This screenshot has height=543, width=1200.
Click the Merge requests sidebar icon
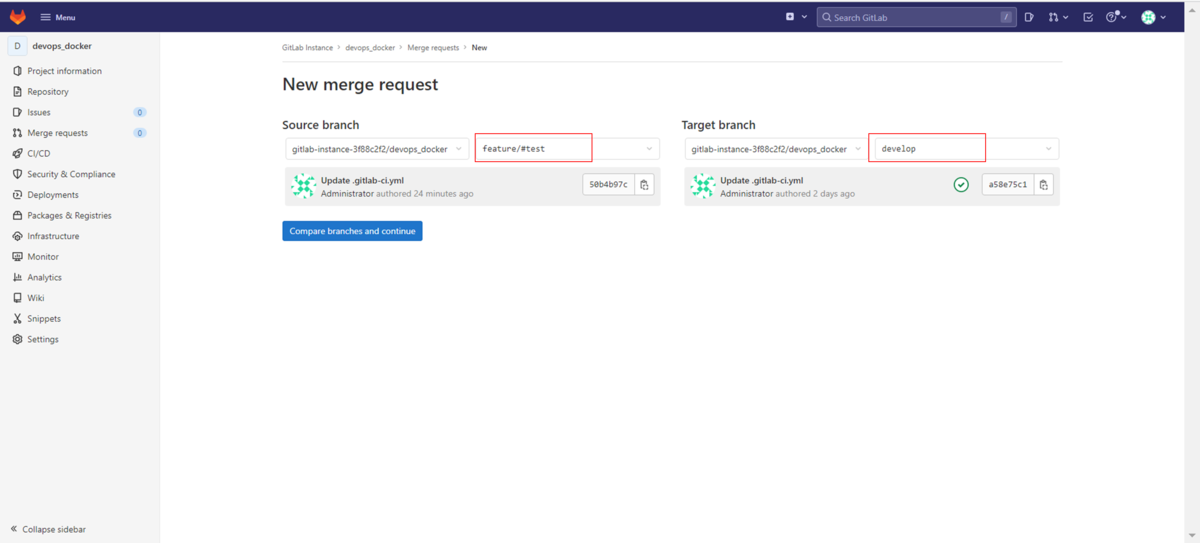pyautogui.click(x=17, y=133)
